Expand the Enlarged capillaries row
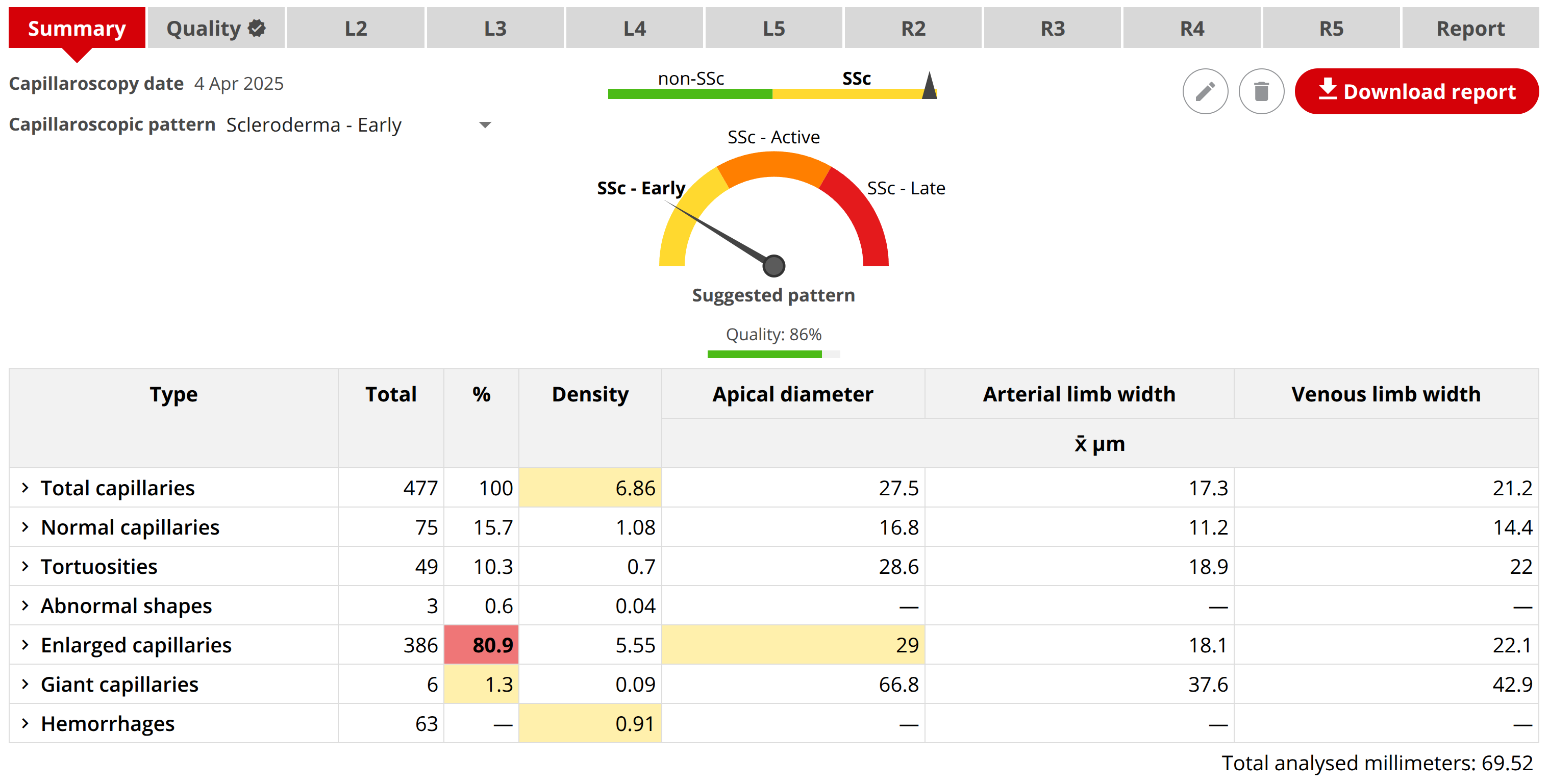This screenshot has height=784, width=1549. (26, 645)
